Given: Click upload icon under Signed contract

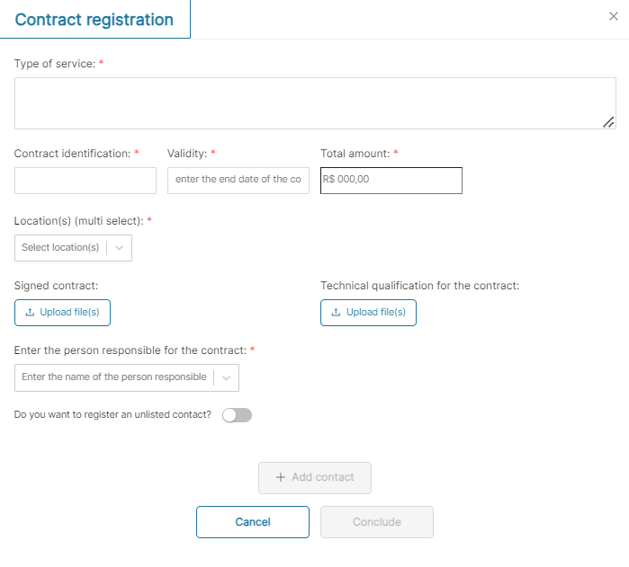Looking at the screenshot, I should tap(30, 313).
